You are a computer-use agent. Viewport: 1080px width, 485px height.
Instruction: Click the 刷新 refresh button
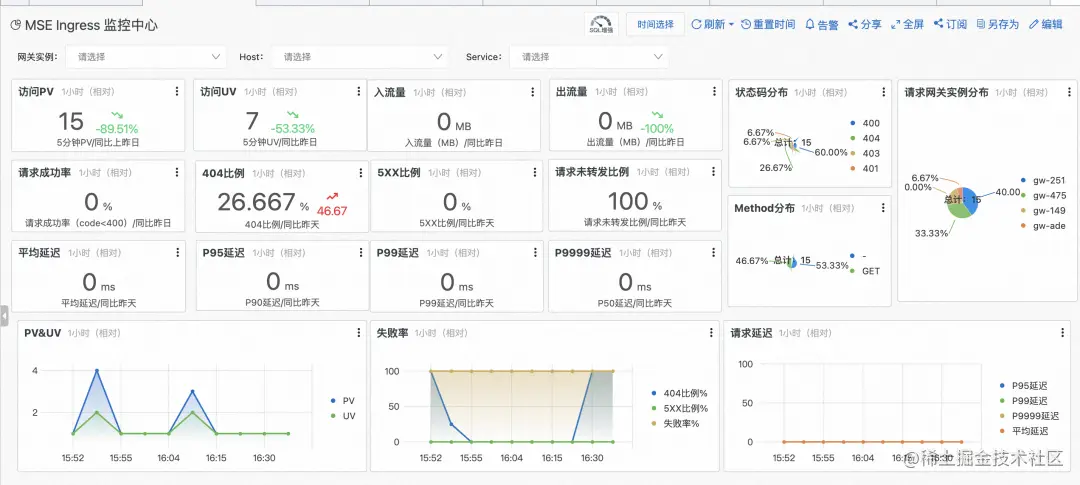pyautogui.click(x=708, y=24)
